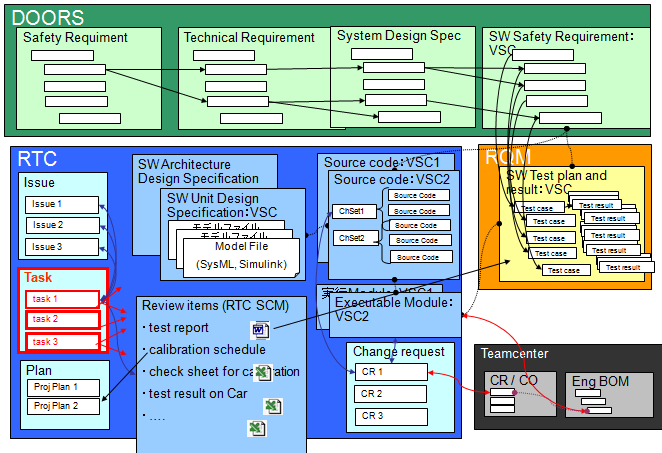662x453 pixels.
Task: Click the Source code: VSC2 title
Action: 392,179
